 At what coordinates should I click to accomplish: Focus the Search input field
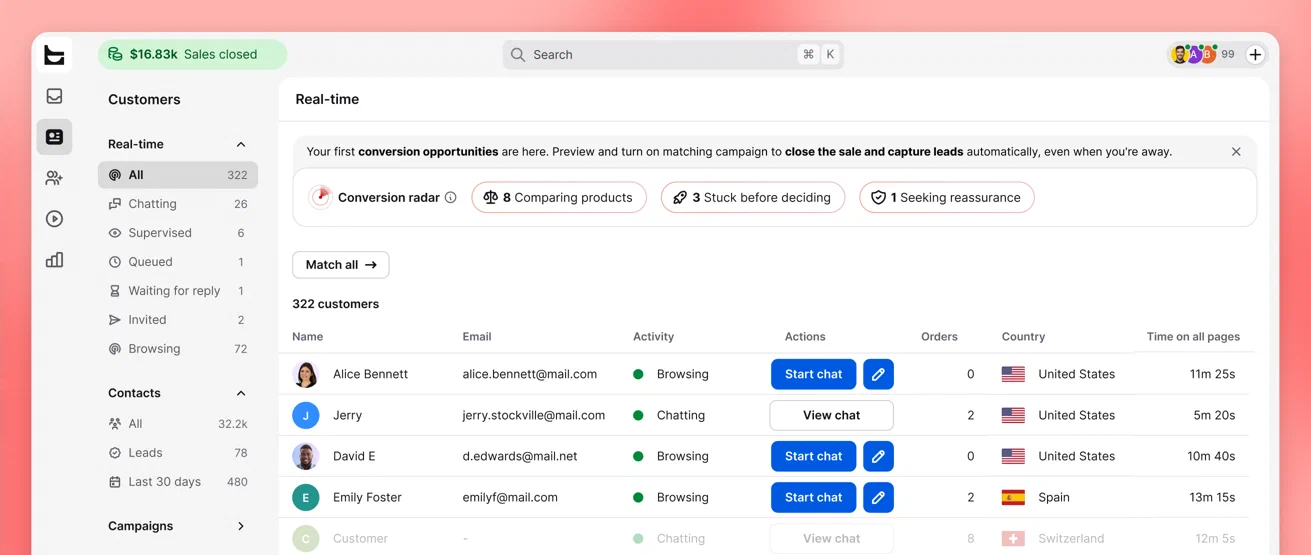[673, 55]
